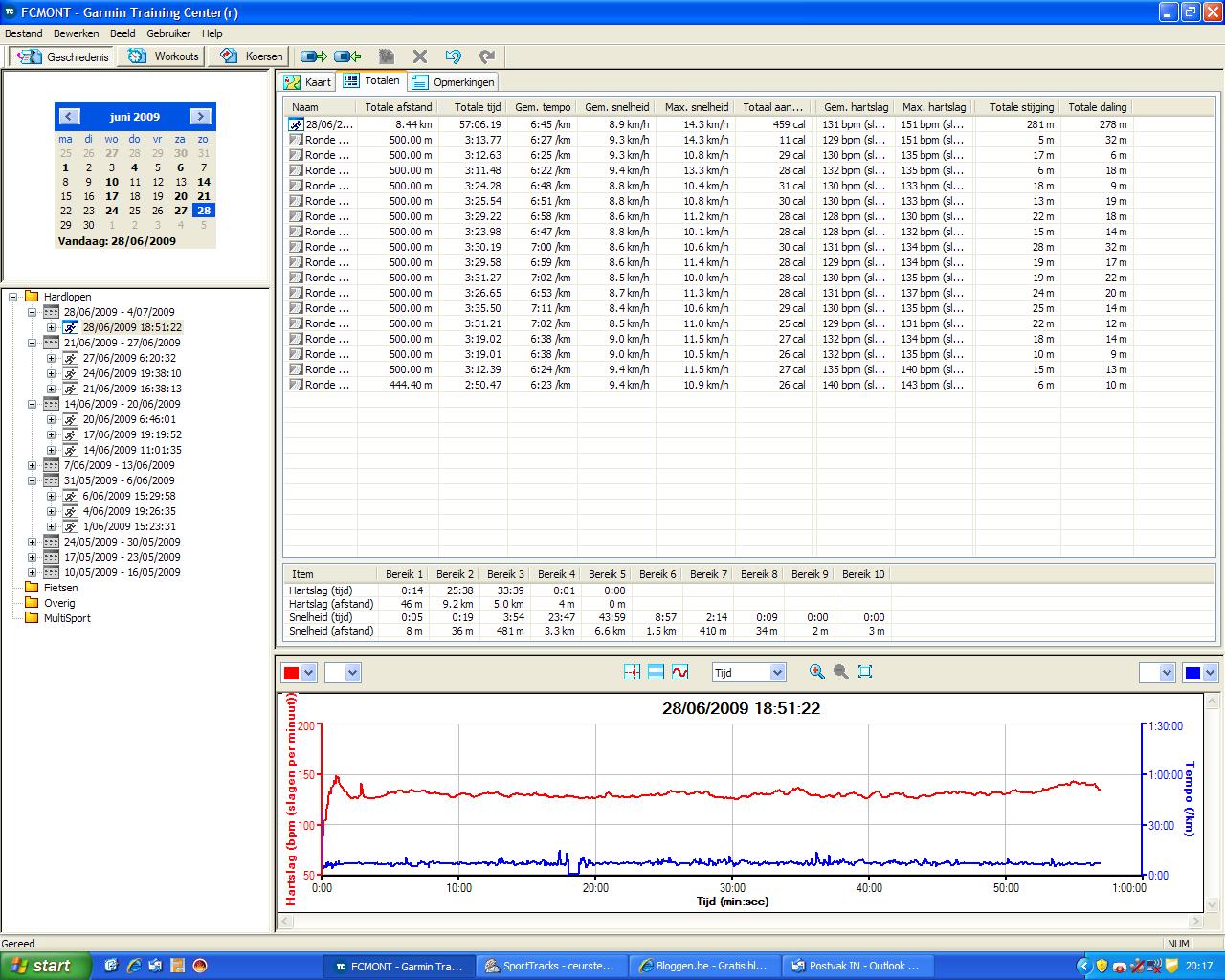Toggle chart crosshair marker display

coord(632,673)
